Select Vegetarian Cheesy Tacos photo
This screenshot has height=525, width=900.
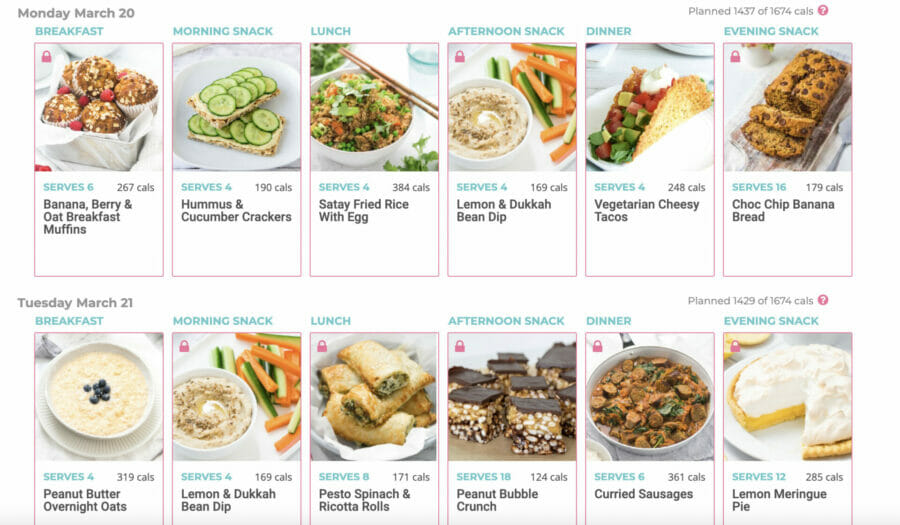(650, 107)
